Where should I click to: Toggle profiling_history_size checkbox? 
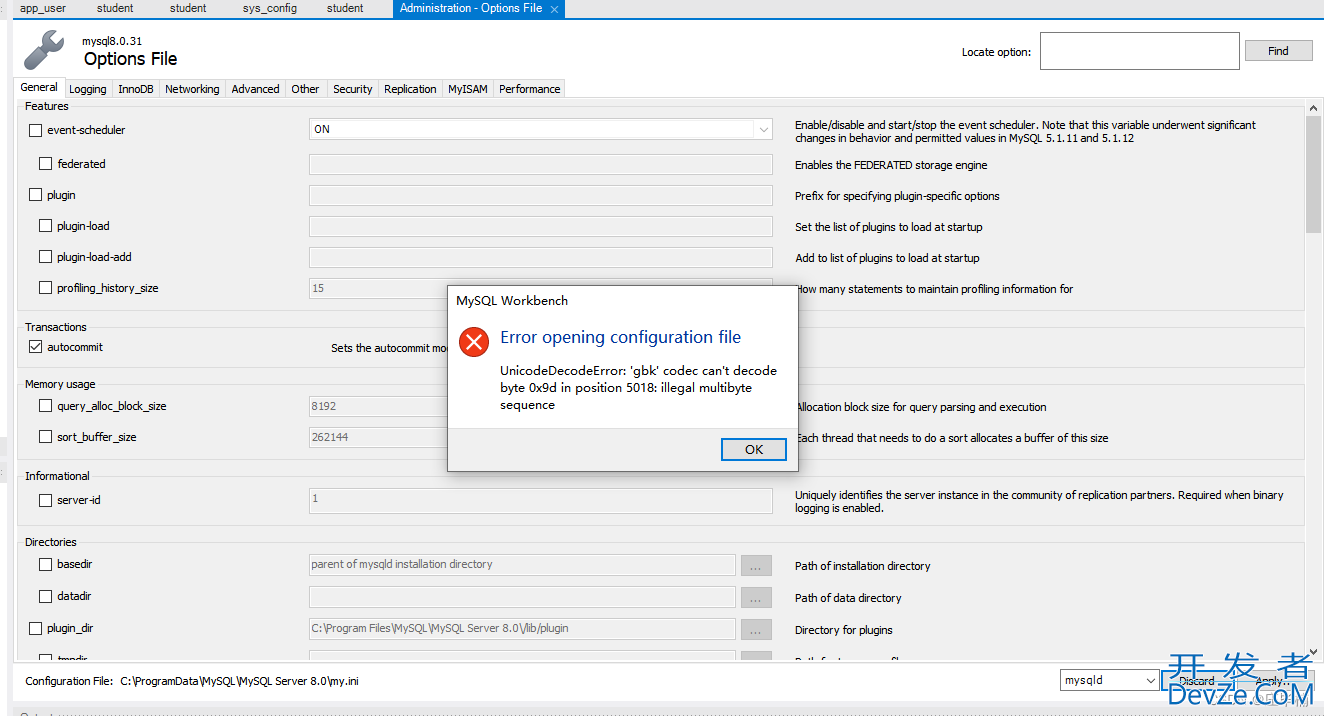(x=46, y=288)
